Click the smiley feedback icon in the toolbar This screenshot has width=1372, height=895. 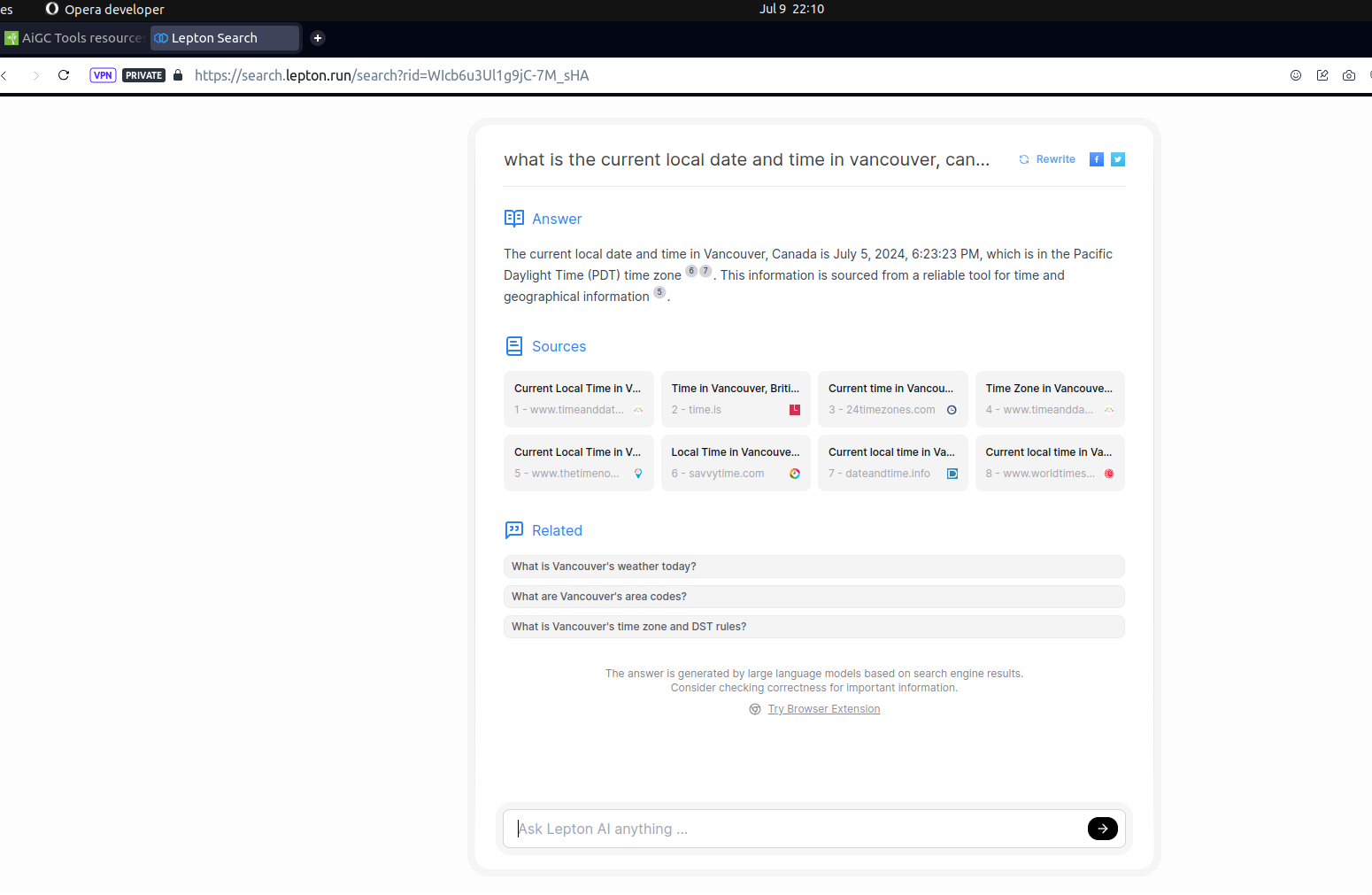click(1296, 75)
